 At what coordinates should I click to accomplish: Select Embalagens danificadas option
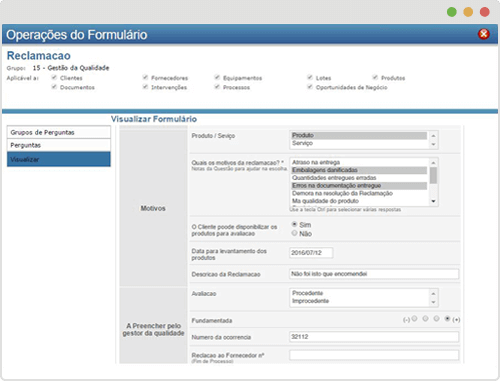click(359, 170)
